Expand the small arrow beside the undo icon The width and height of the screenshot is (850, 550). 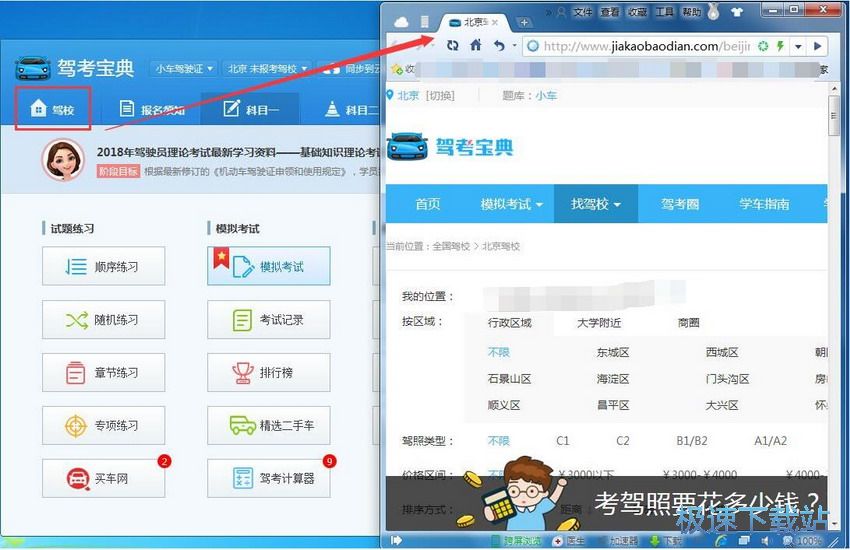[514, 46]
